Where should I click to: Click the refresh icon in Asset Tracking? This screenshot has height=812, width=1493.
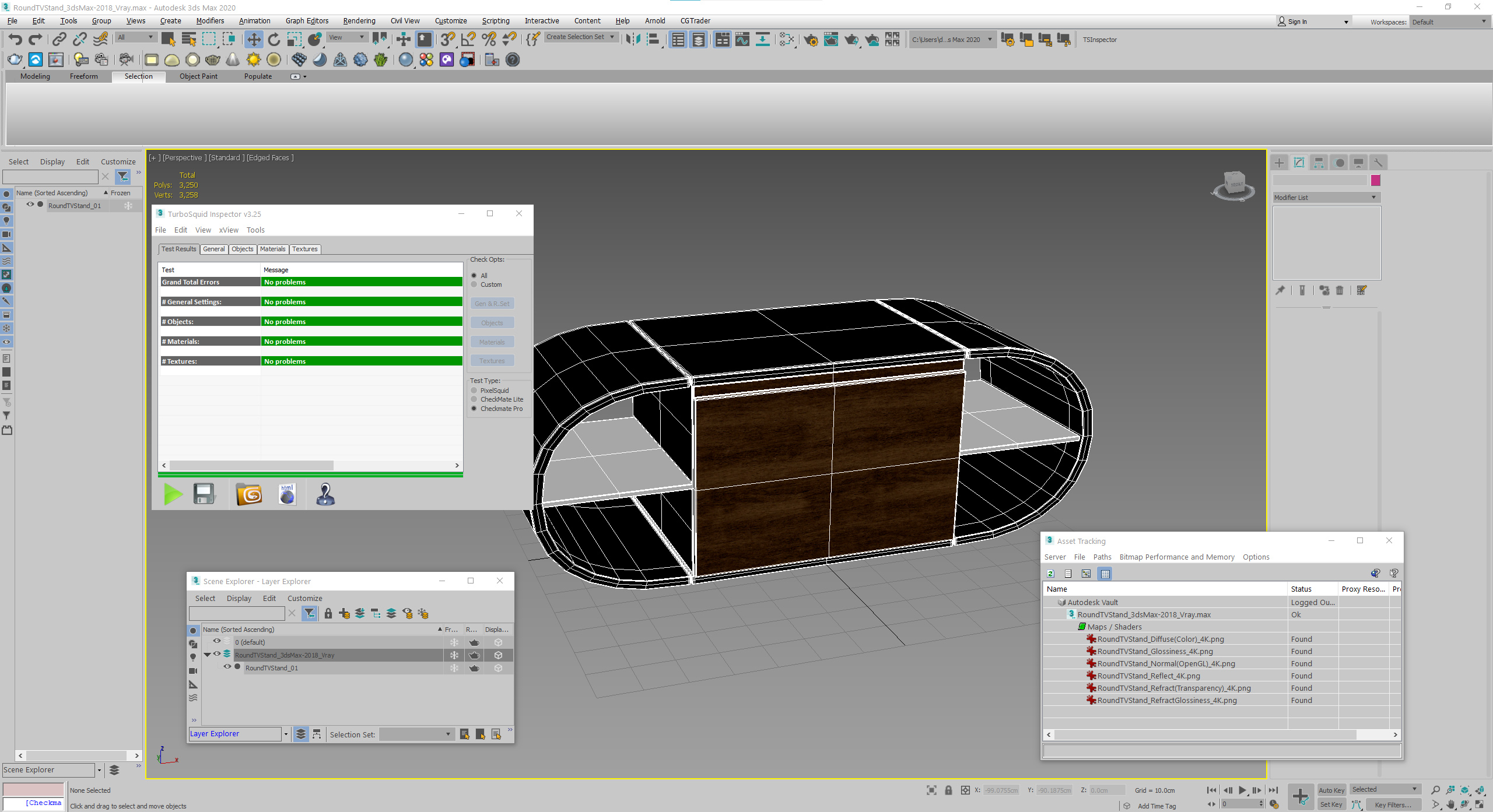coord(1051,574)
